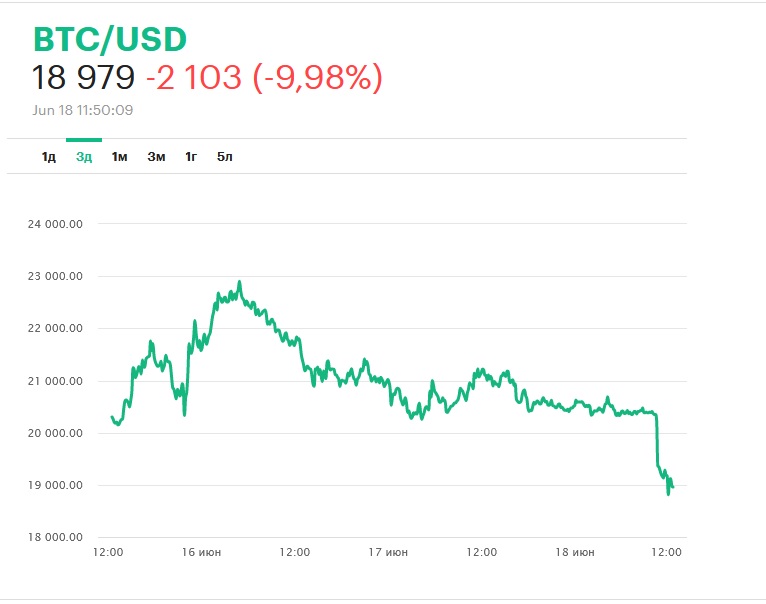Switch to the 1д time range tab
The image size is (766, 604).
pos(48,157)
